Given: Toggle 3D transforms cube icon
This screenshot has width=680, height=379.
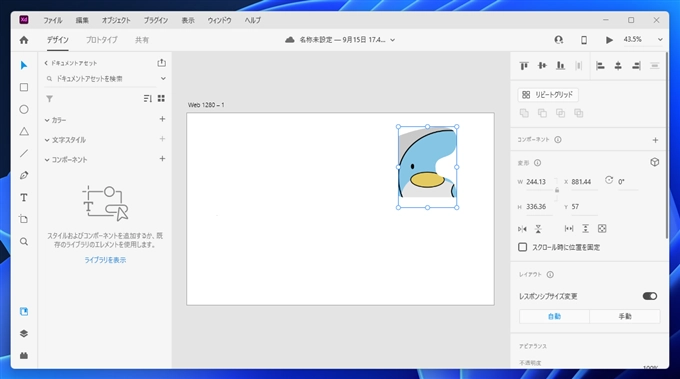Looking at the screenshot, I should click(x=655, y=162).
